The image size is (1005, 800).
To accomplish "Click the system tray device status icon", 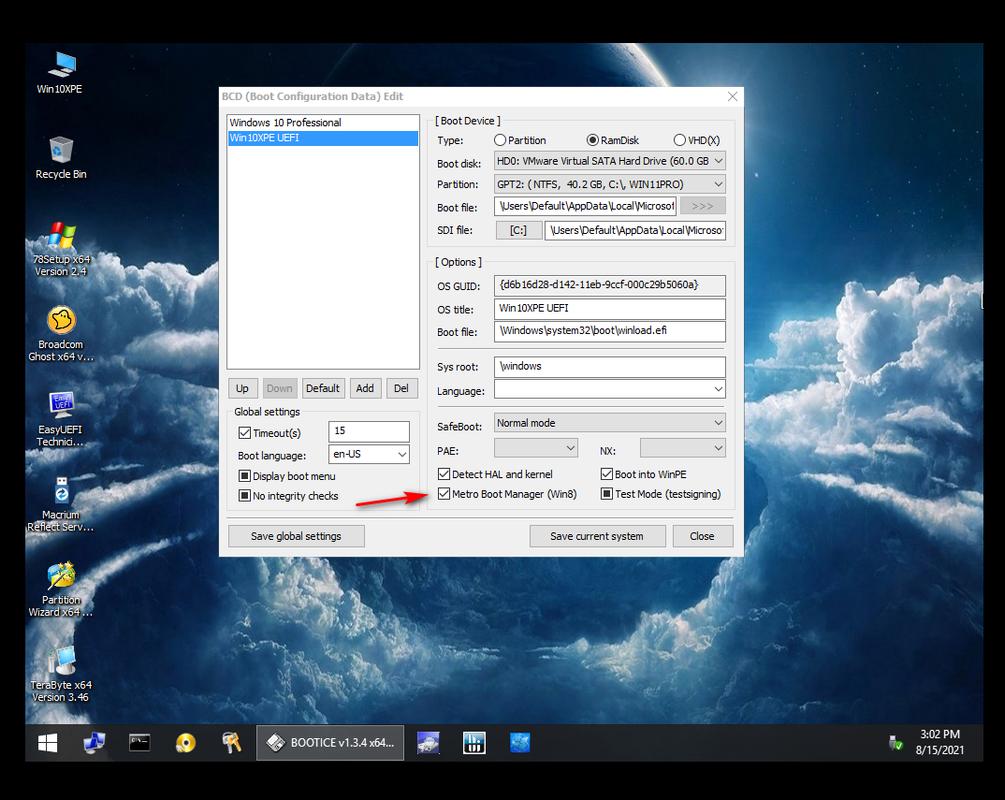I will point(895,743).
